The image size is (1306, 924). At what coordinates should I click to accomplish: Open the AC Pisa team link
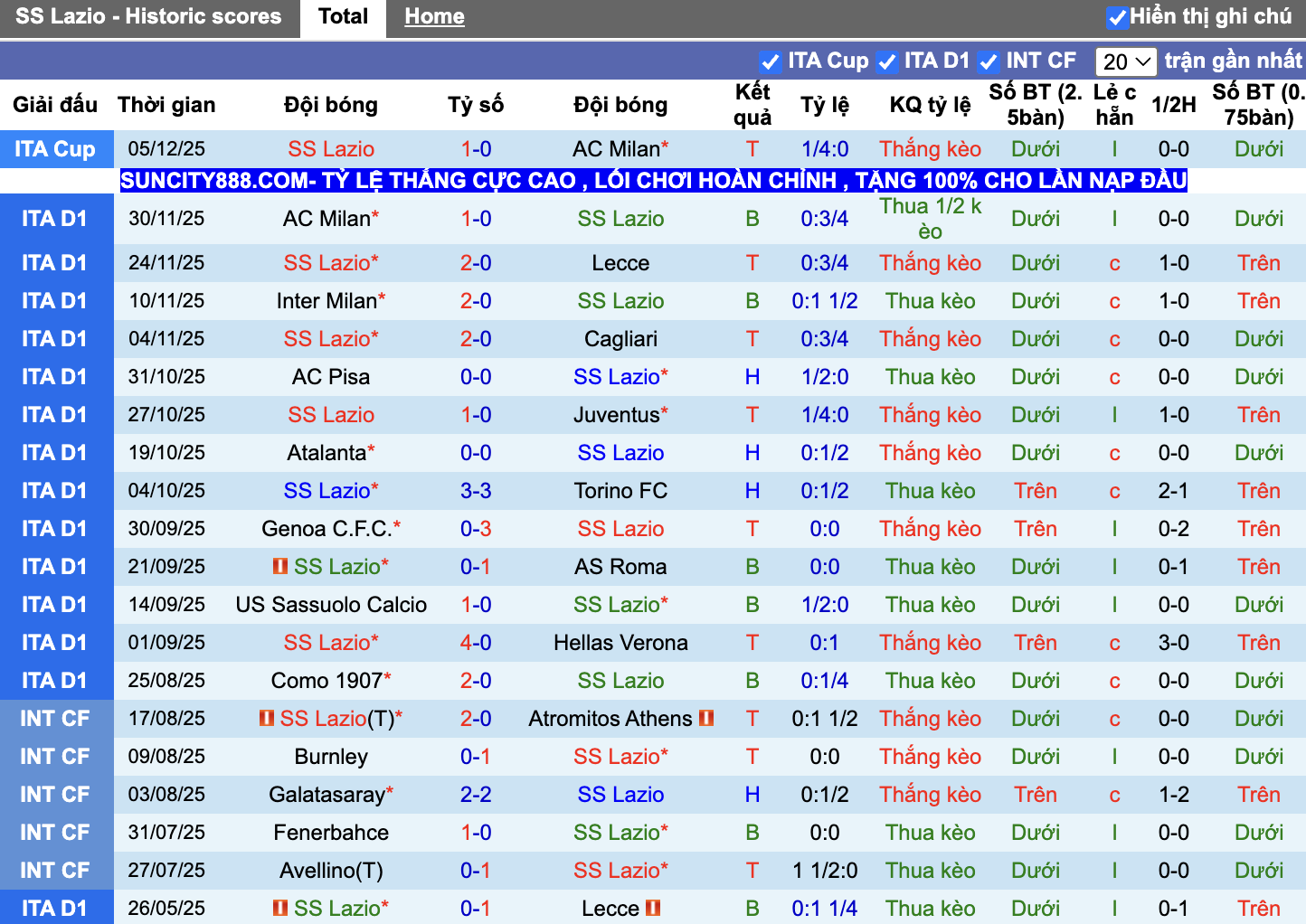331,377
